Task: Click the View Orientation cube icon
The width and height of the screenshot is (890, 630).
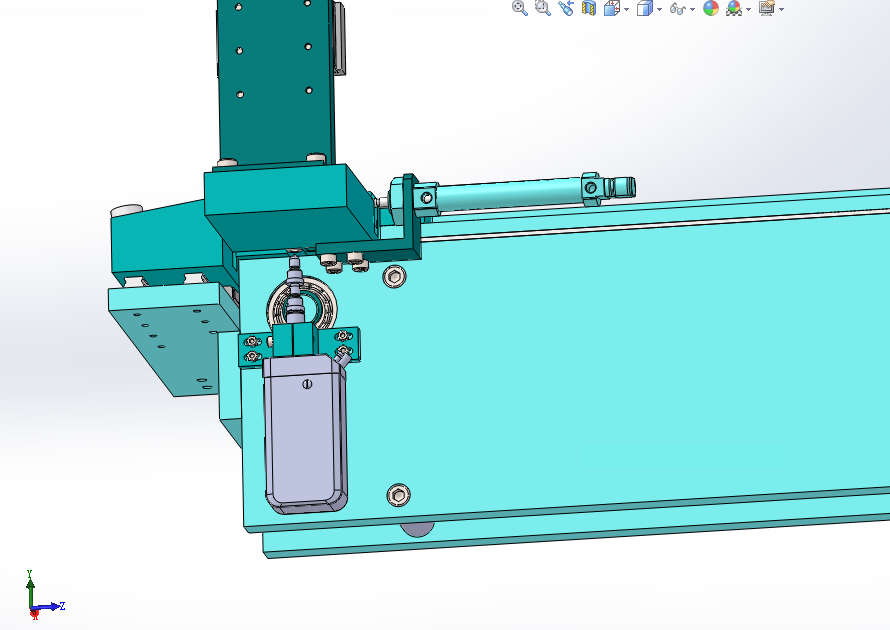Action: [x=611, y=8]
